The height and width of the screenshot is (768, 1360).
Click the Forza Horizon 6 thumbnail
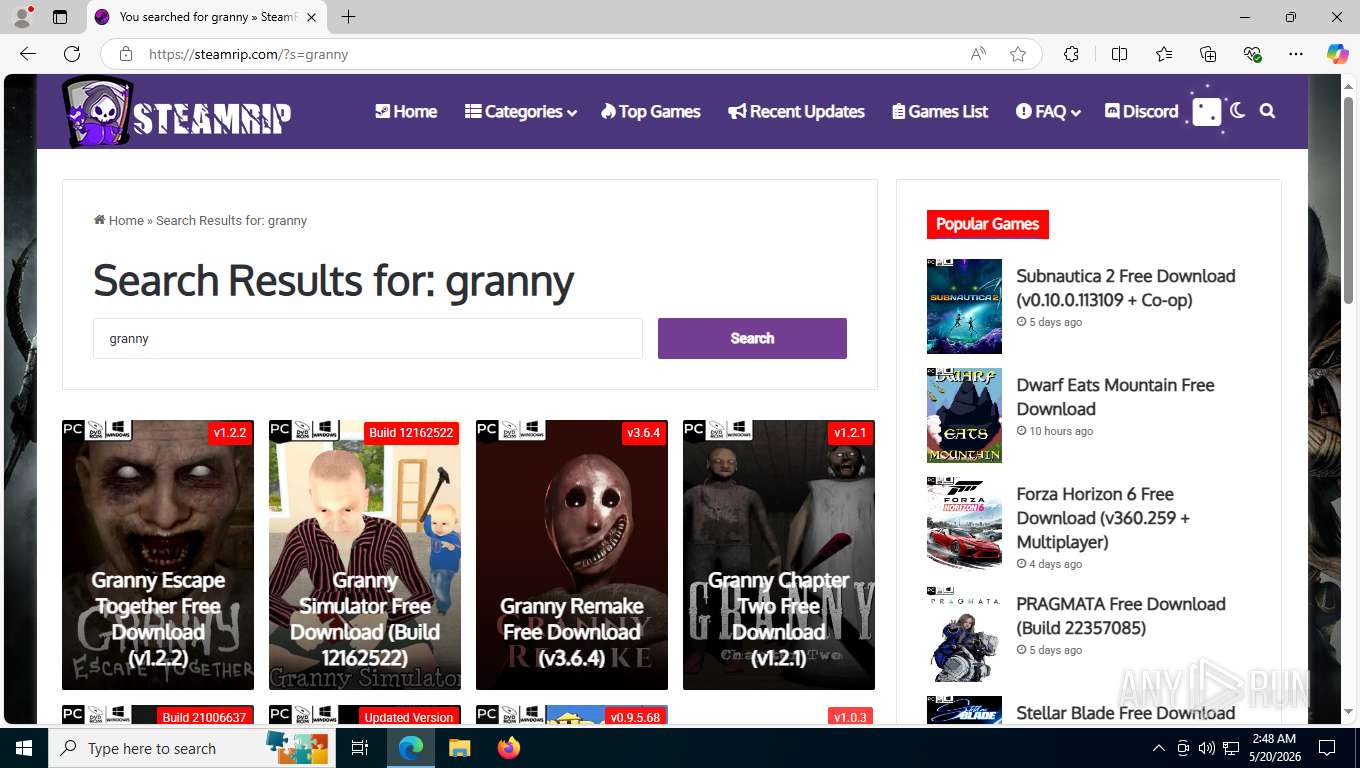point(964,524)
